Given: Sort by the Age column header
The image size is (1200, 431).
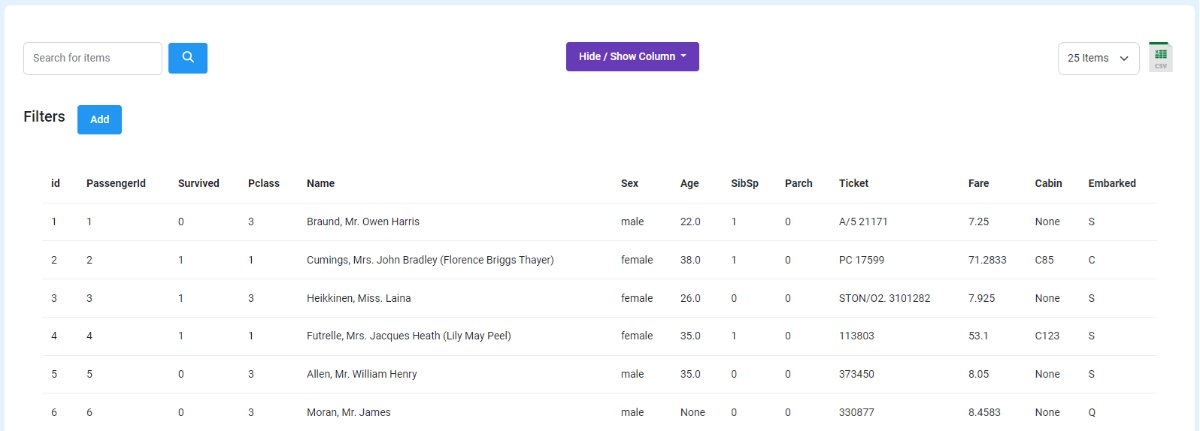Looking at the screenshot, I should (689, 183).
